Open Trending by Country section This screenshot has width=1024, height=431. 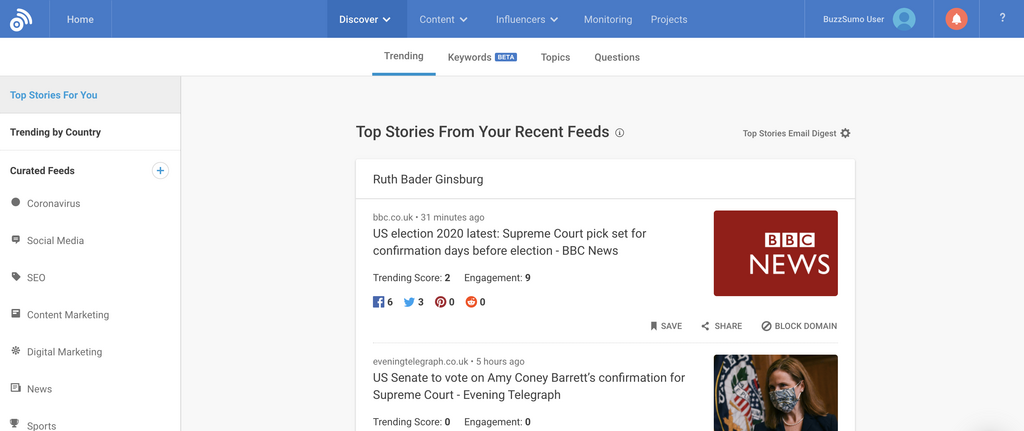55,132
